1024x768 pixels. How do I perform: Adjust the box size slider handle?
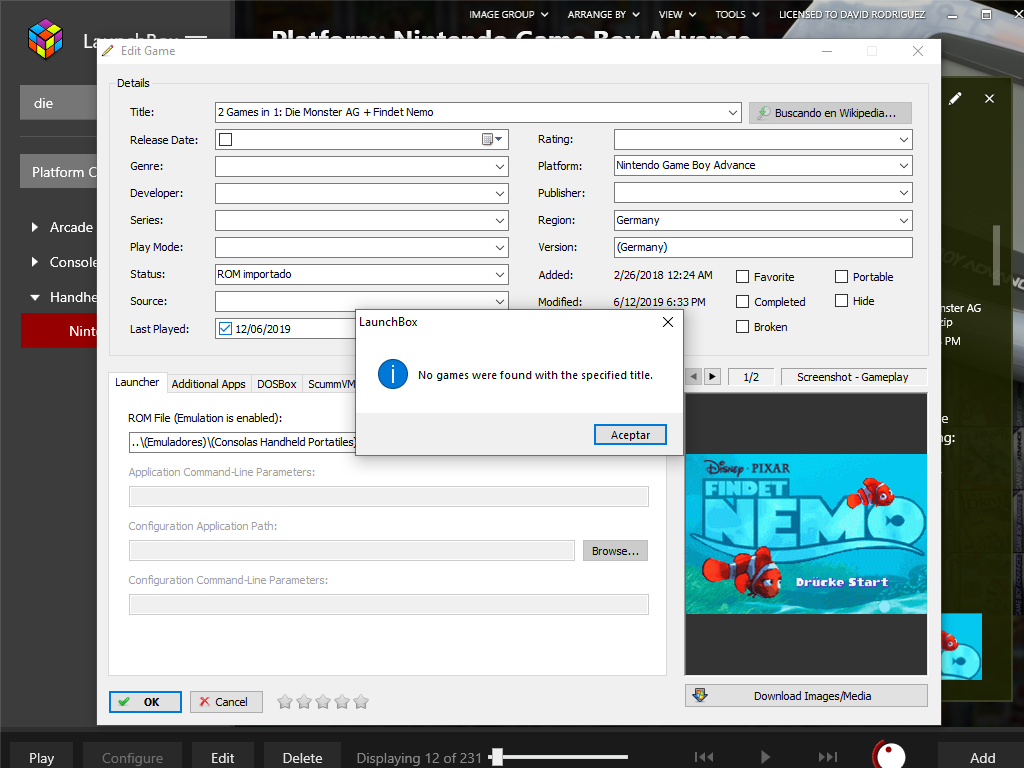(x=498, y=757)
